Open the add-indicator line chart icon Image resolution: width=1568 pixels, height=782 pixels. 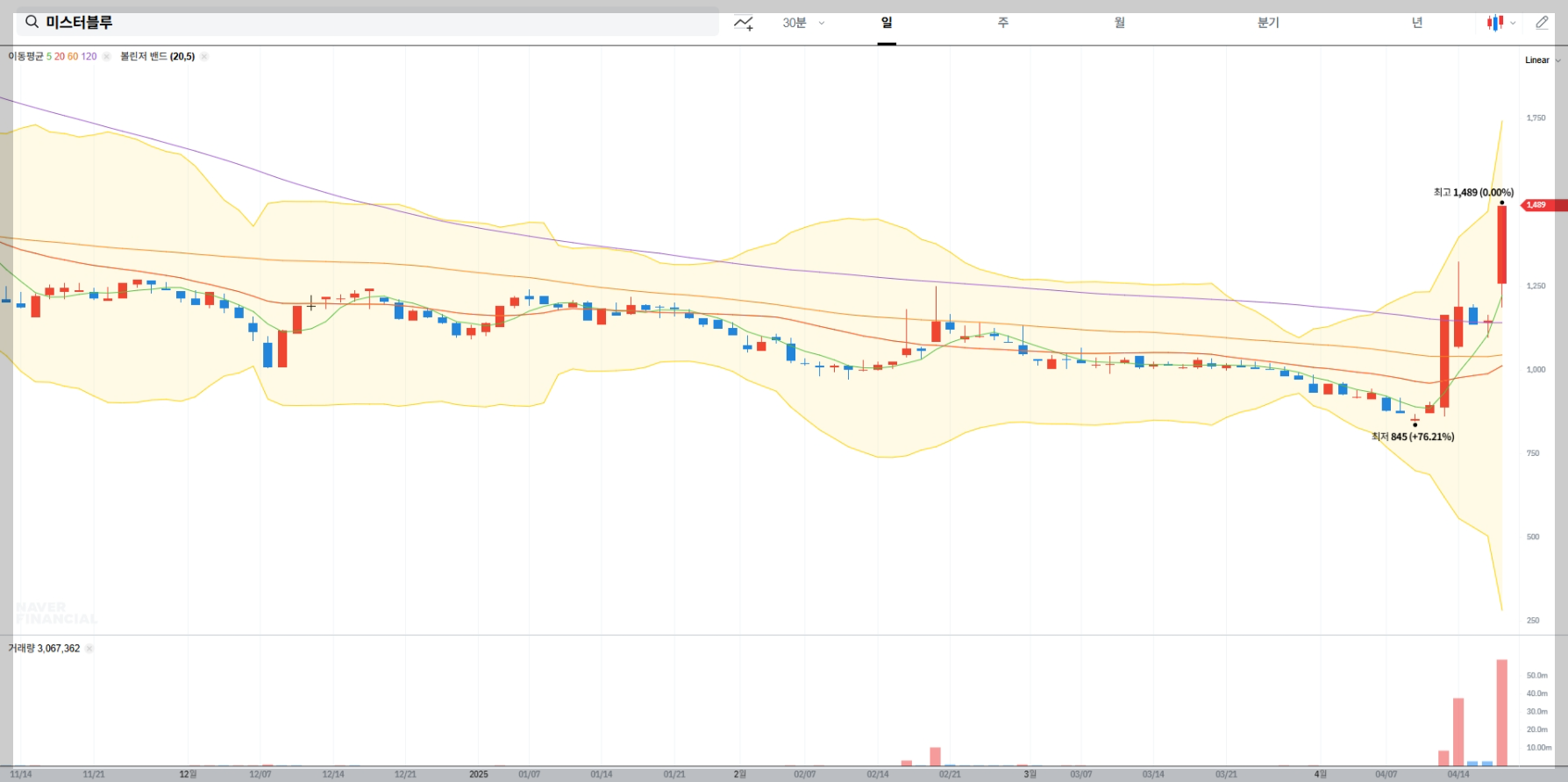pyautogui.click(x=744, y=23)
